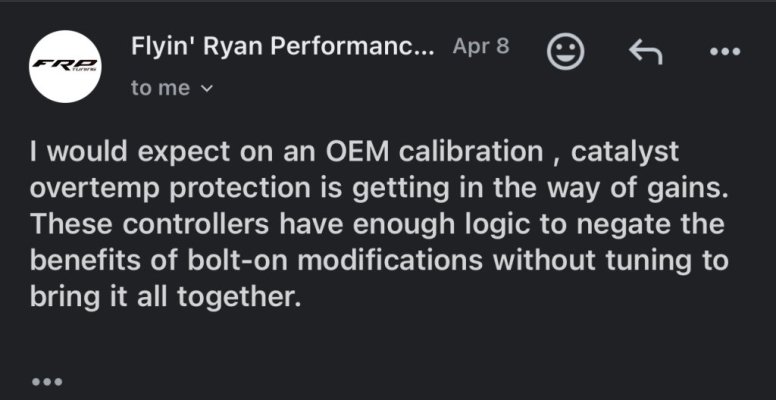Screen dimensions: 776x400
Task: Open the three-dot more options menu
Action: coord(725,51)
